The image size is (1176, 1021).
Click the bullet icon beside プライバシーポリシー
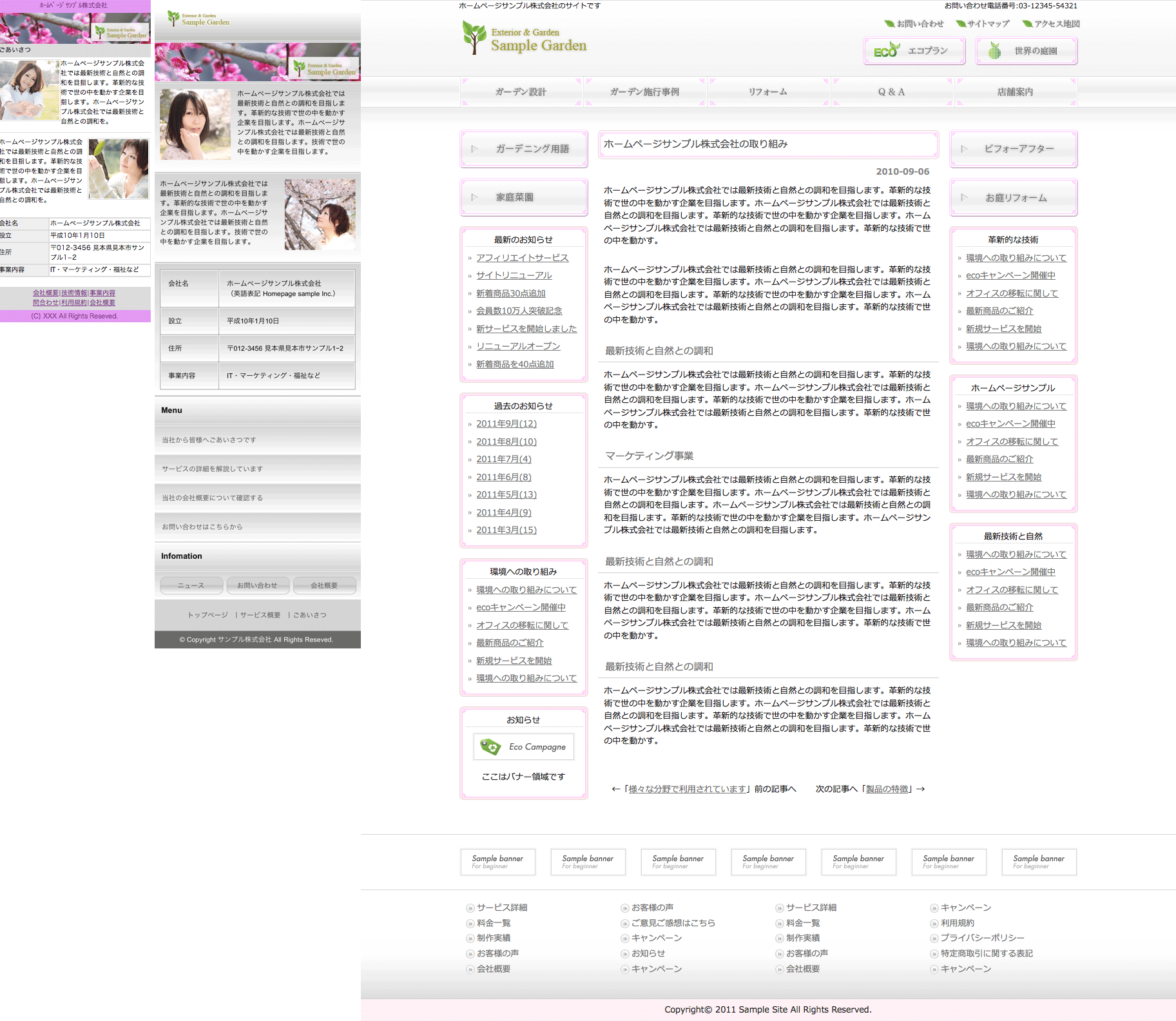[934, 938]
